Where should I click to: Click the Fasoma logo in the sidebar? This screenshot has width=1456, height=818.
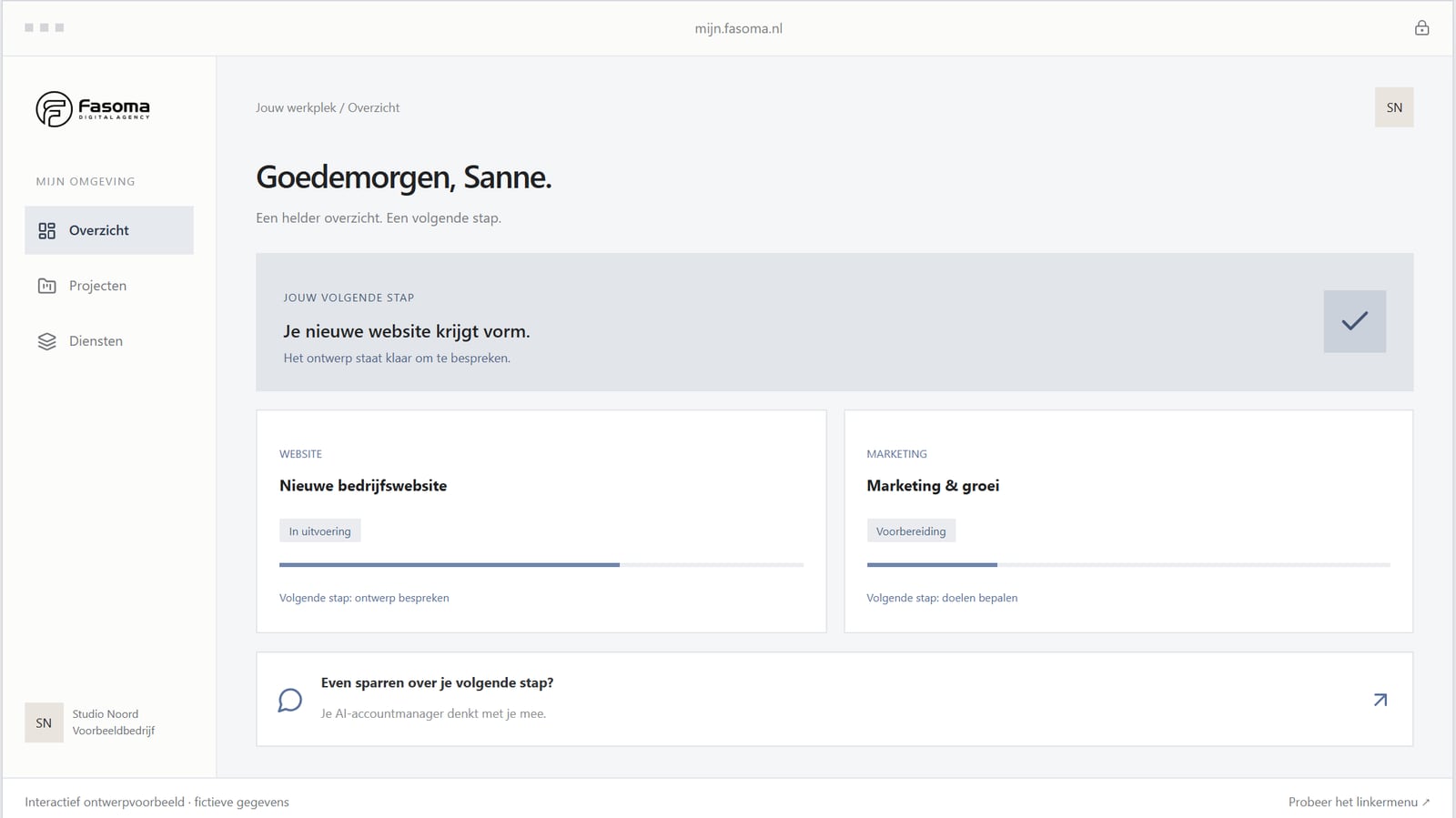click(93, 108)
